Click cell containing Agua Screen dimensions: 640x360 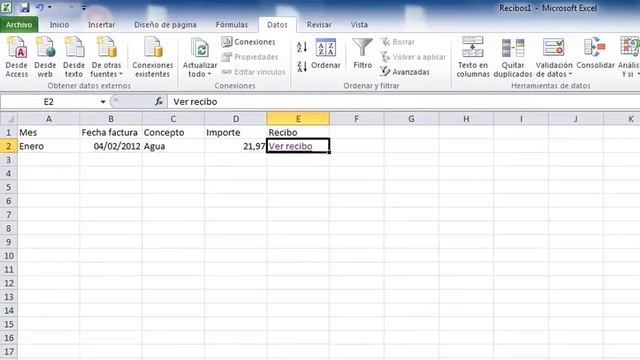click(x=173, y=146)
